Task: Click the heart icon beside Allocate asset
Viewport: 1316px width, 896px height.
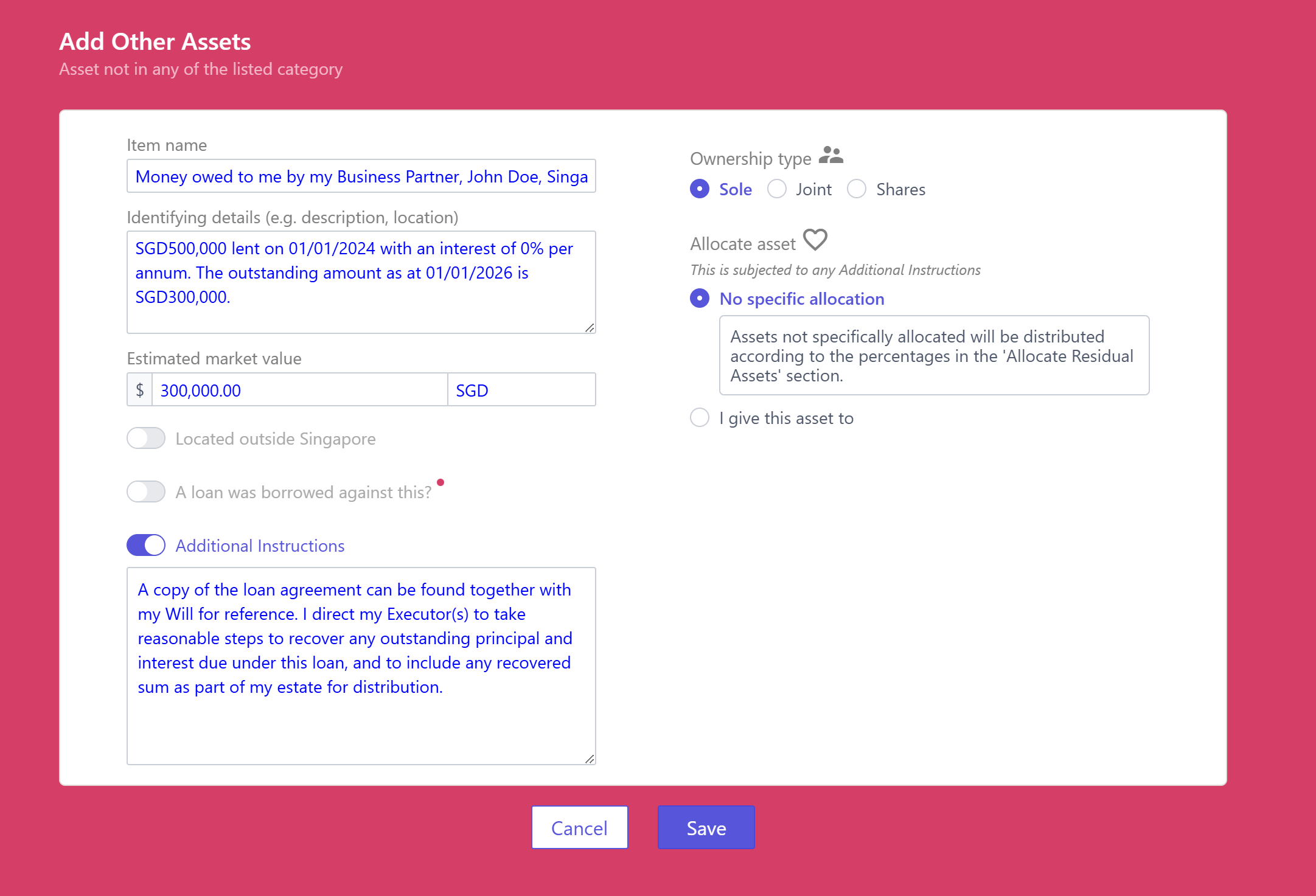Action: click(x=815, y=240)
